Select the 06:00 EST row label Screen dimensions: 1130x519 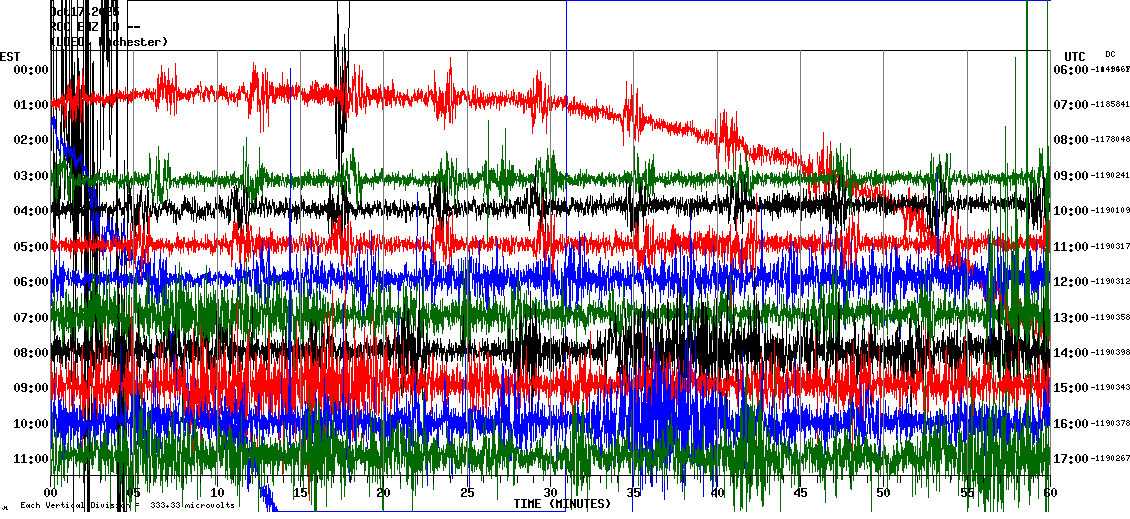31,282
